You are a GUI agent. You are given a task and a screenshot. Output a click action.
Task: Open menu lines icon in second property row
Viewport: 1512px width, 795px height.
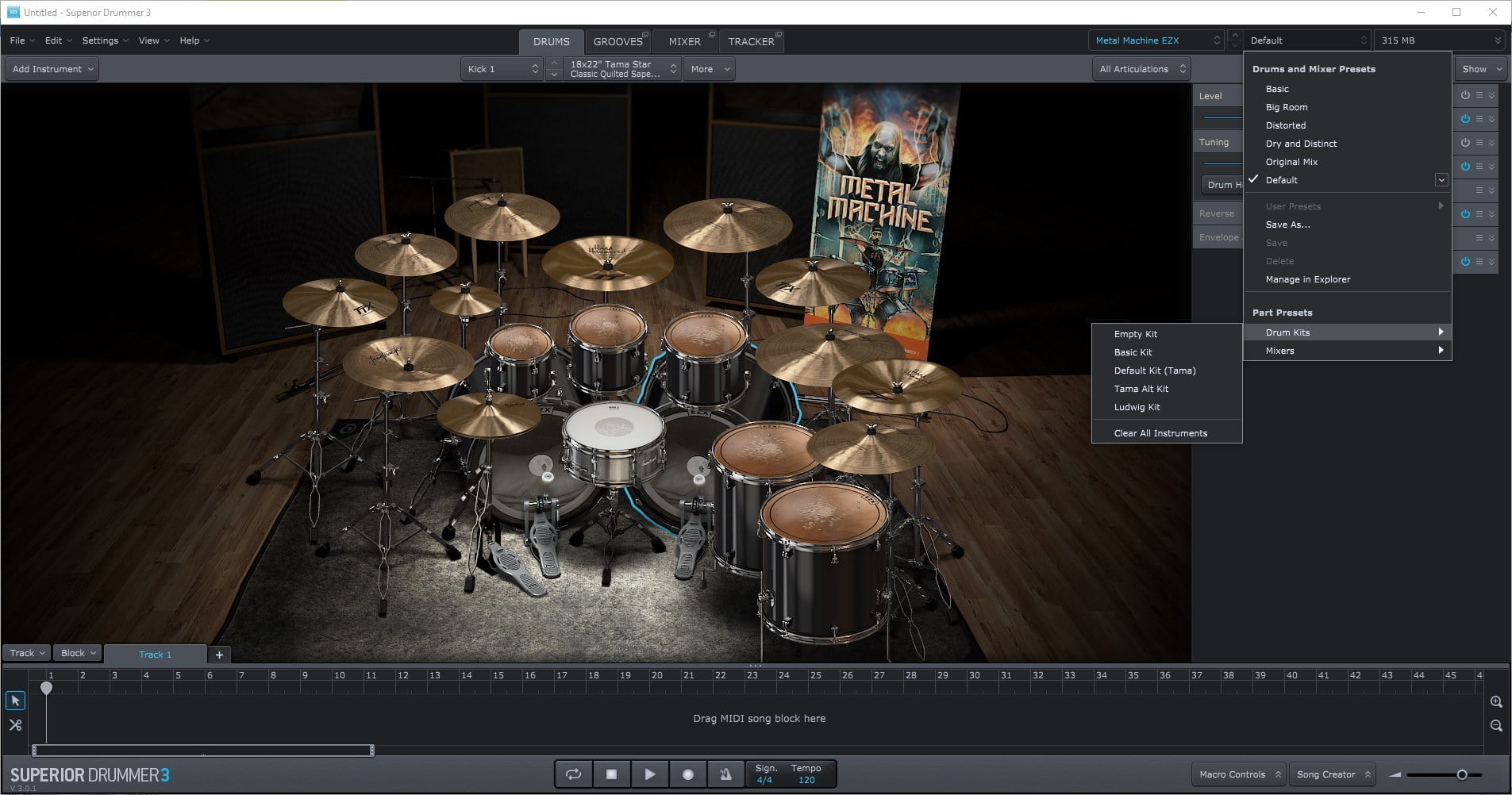tap(1479, 119)
